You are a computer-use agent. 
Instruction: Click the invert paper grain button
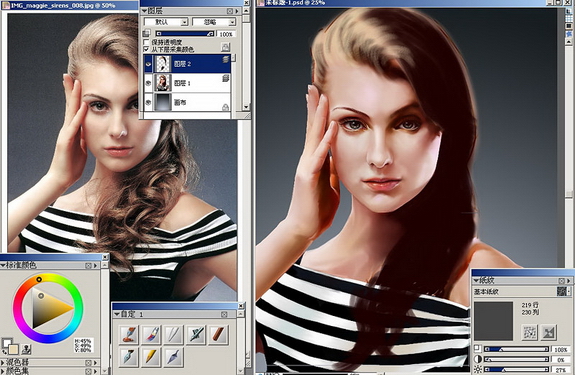pyautogui.click(x=549, y=332)
